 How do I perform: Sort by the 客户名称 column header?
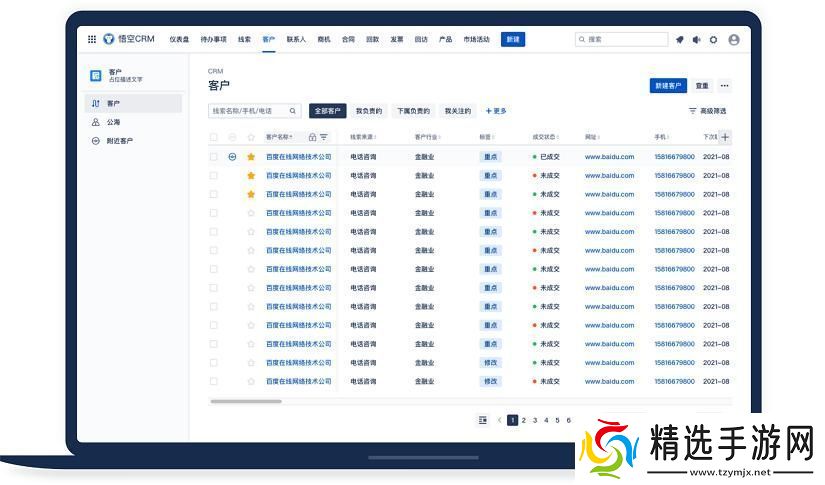(279, 137)
